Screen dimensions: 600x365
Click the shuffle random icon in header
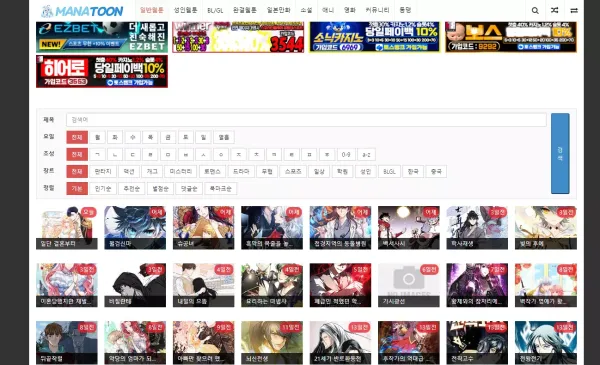(x=554, y=10)
